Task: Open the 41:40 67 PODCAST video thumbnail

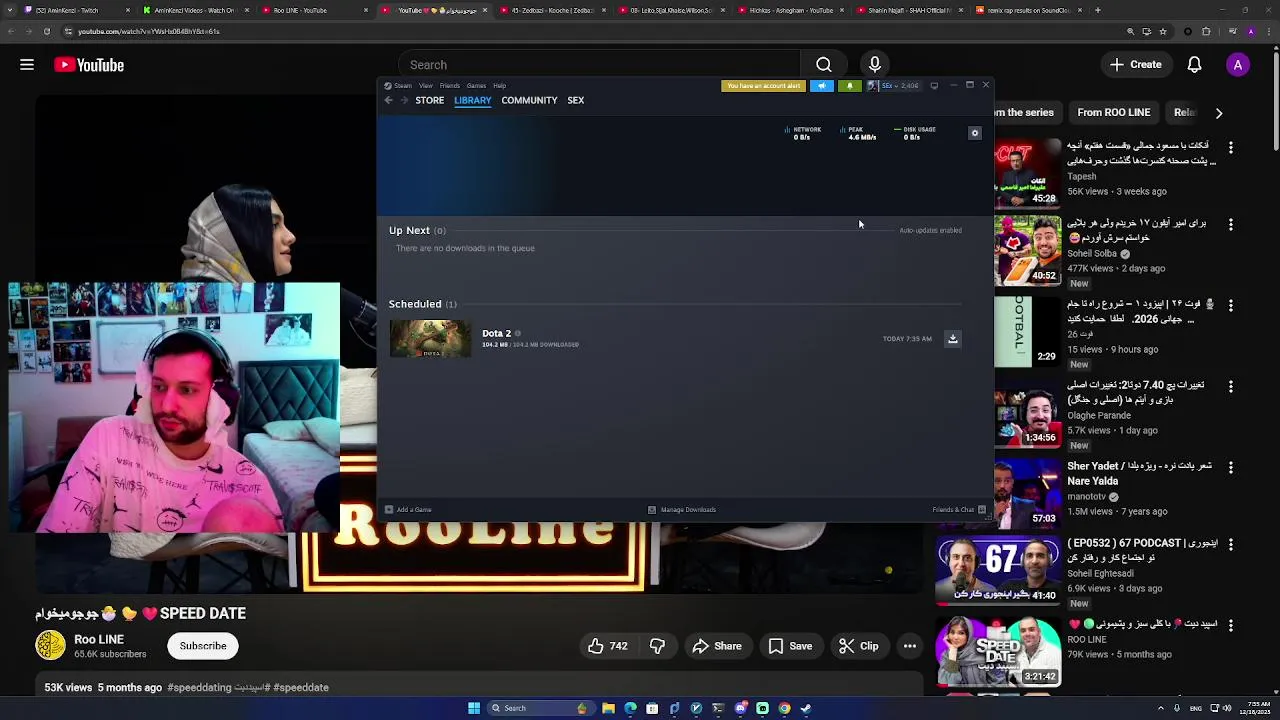Action: click(997, 570)
